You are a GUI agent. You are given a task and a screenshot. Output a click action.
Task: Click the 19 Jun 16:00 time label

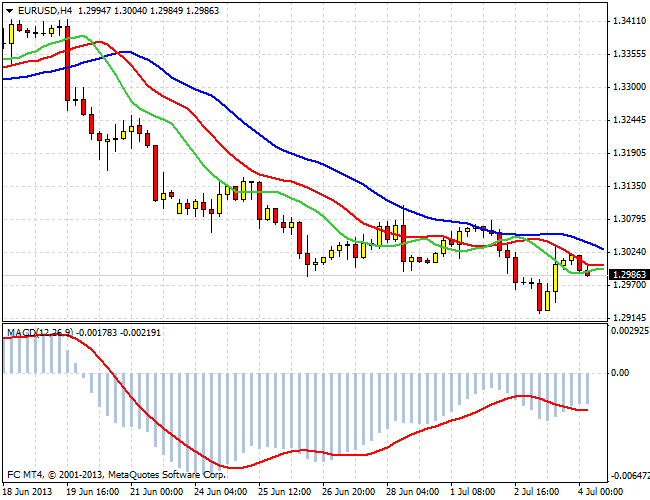pyautogui.click(x=93, y=492)
